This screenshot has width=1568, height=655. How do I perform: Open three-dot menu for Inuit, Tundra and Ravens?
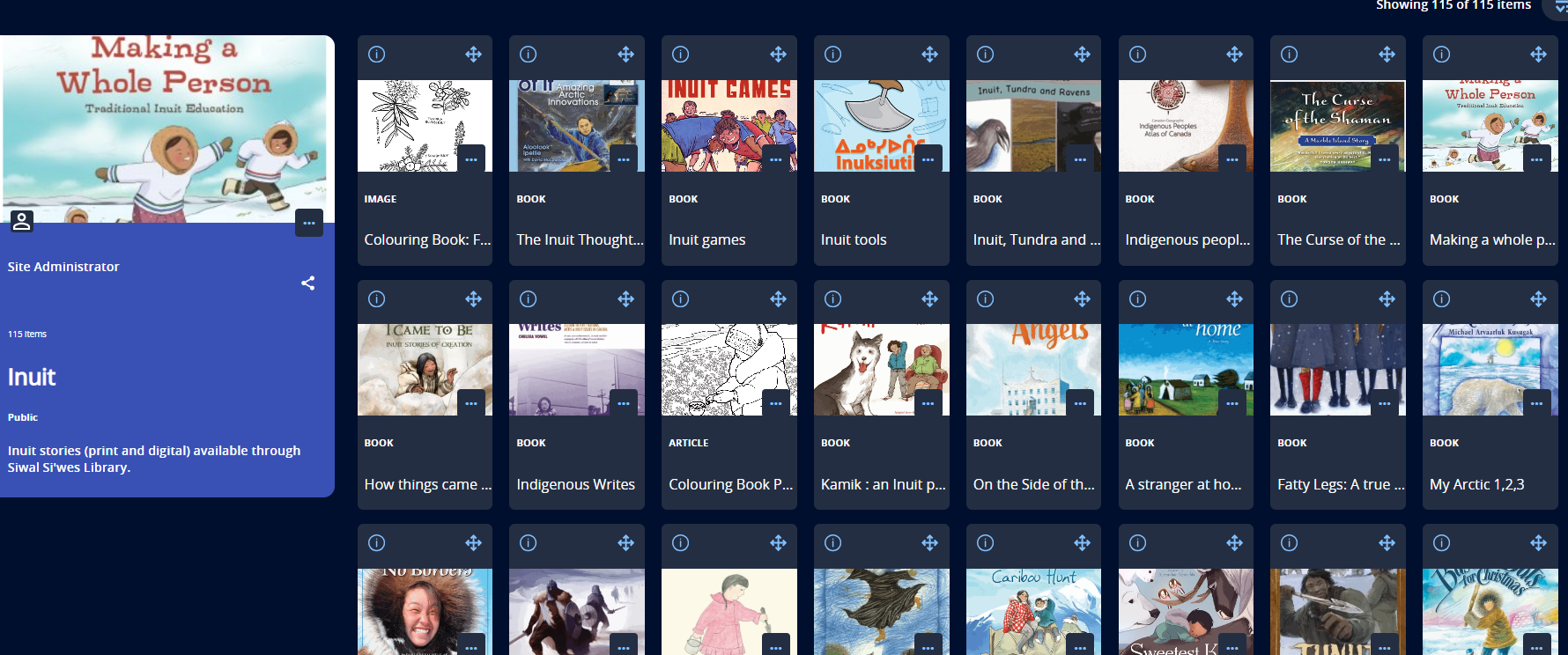point(1079,159)
